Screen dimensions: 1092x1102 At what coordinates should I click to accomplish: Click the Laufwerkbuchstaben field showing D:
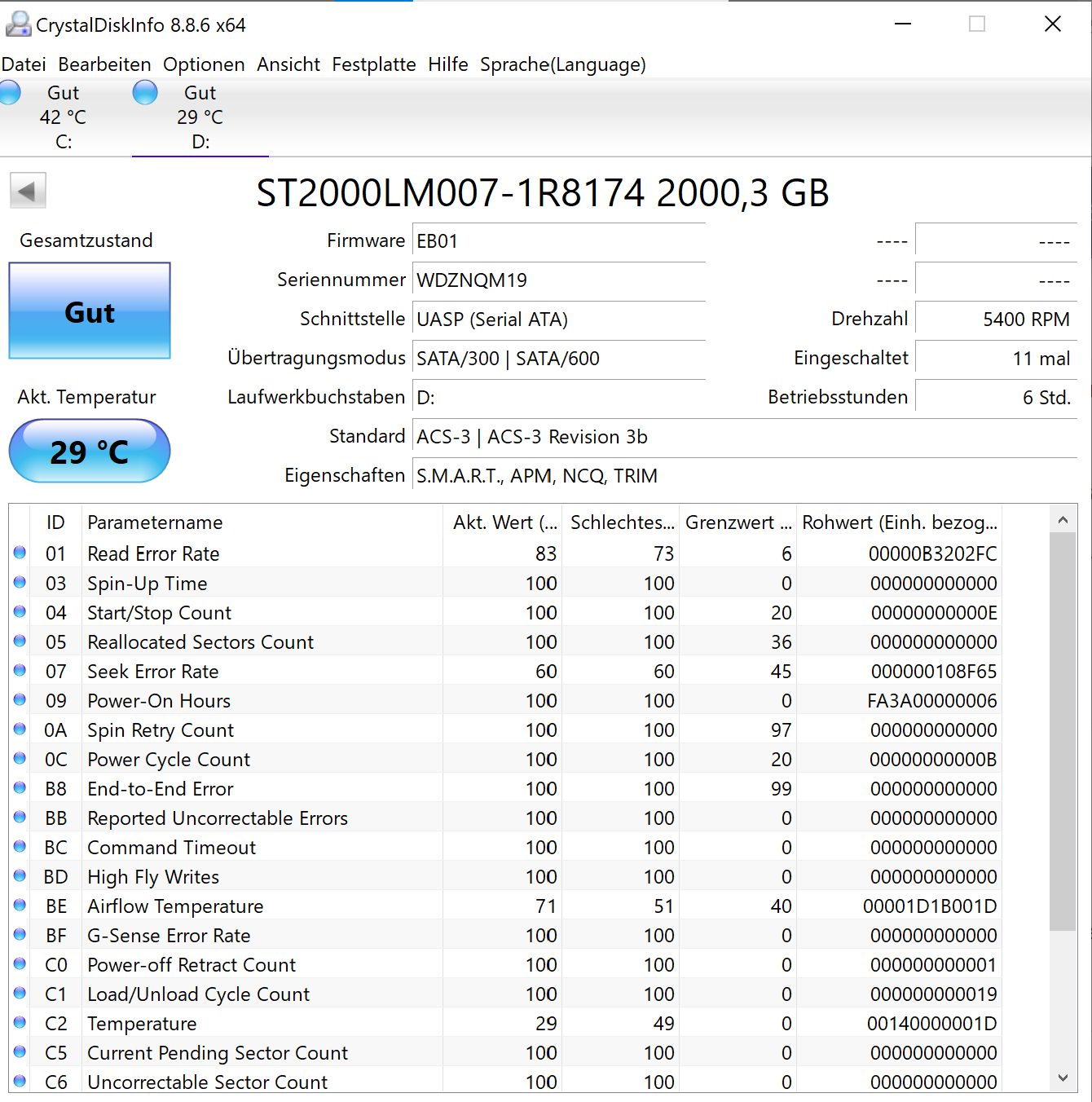[x=559, y=398]
